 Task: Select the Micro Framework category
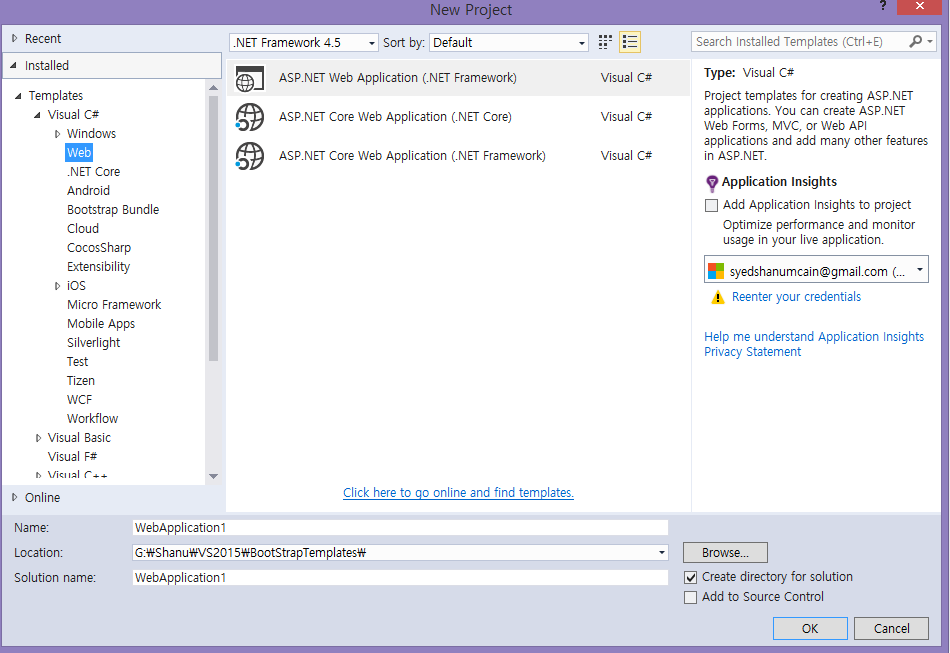pos(114,305)
